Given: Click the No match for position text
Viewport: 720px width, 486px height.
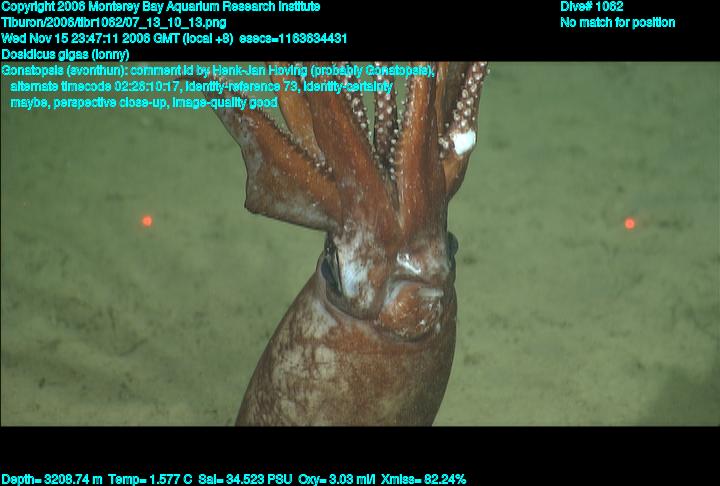Looking at the screenshot, I should pyautogui.click(x=617, y=23).
